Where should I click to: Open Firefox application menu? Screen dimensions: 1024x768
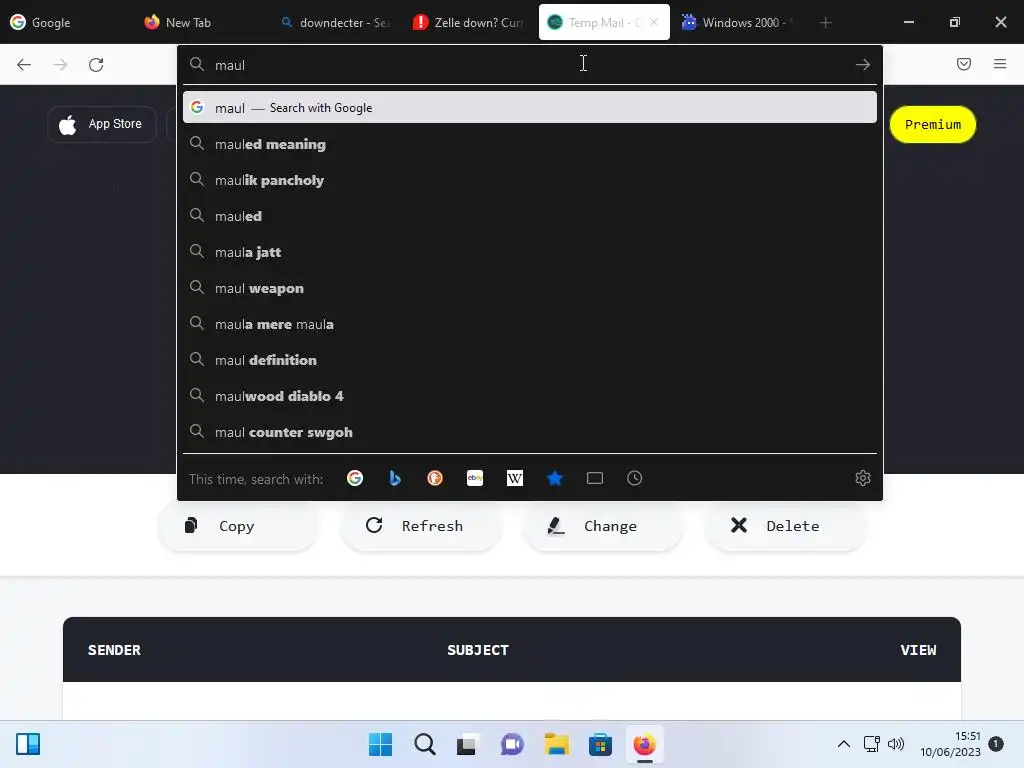[1000, 64]
